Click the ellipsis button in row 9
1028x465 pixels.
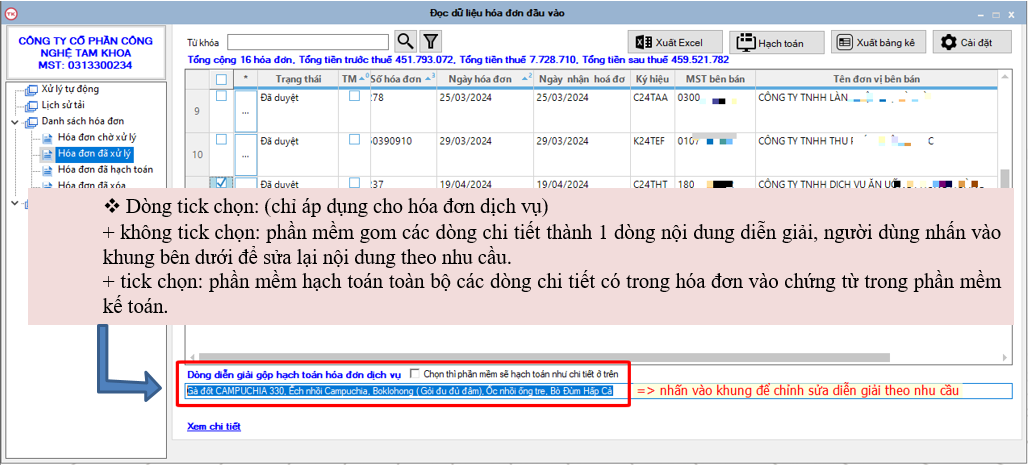[x=245, y=111]
